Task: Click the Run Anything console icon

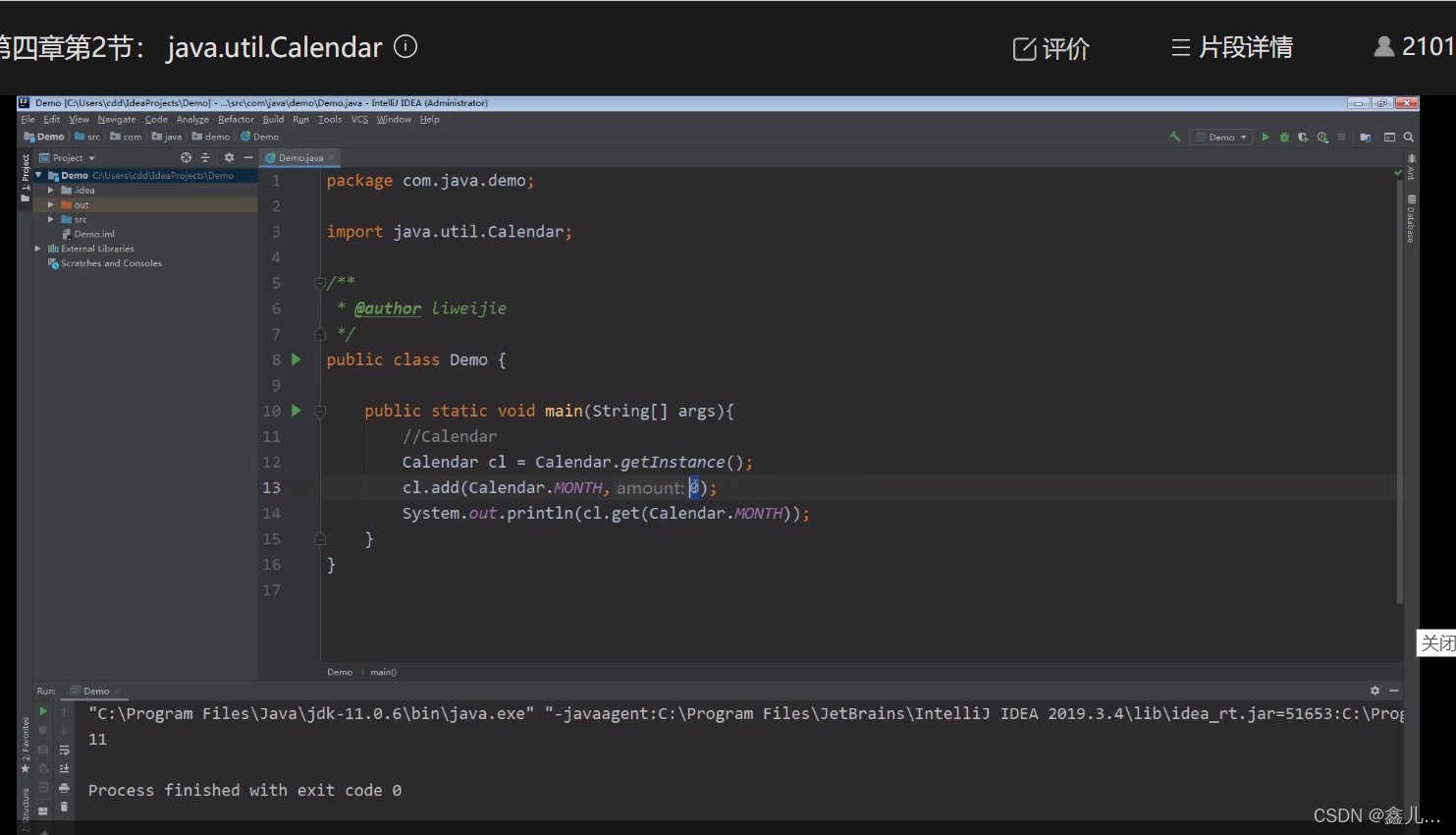Action: 1389,137
